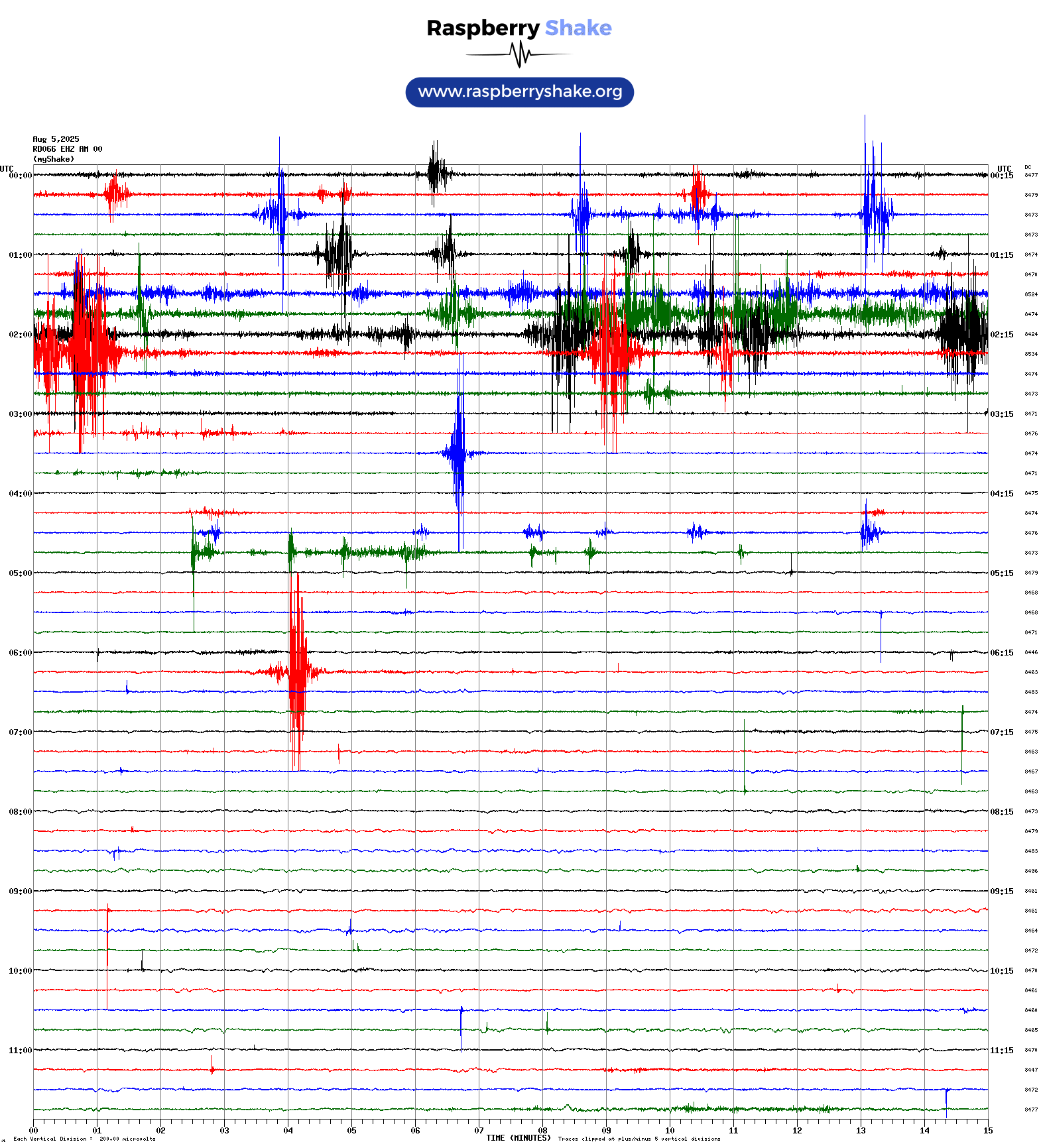This screenshot has height=1148, width=1041.
Task: Open the www.raspberryshake.org link button
Action: (519, 91)
